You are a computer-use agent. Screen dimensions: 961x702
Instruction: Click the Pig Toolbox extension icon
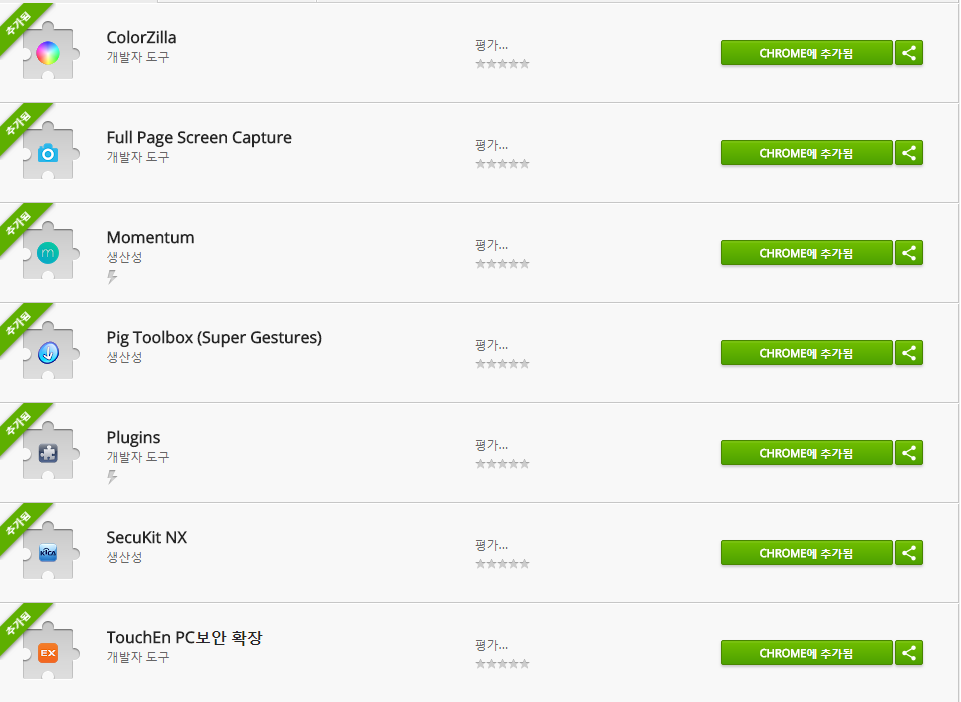pyautogui.click(x=48, y=353)
